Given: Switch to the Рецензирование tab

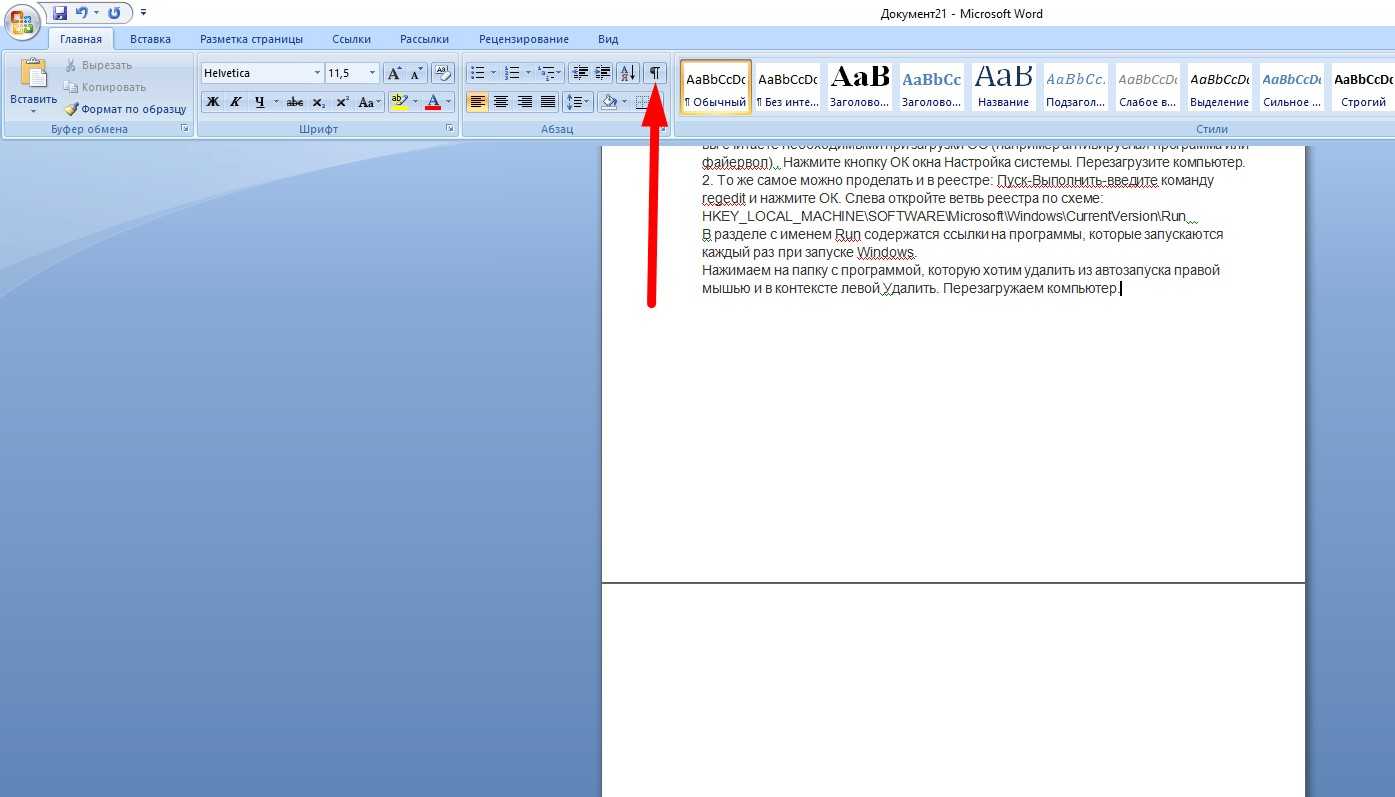Looking at the screenshot, I should pyautogui.click(x=523, y=39).
